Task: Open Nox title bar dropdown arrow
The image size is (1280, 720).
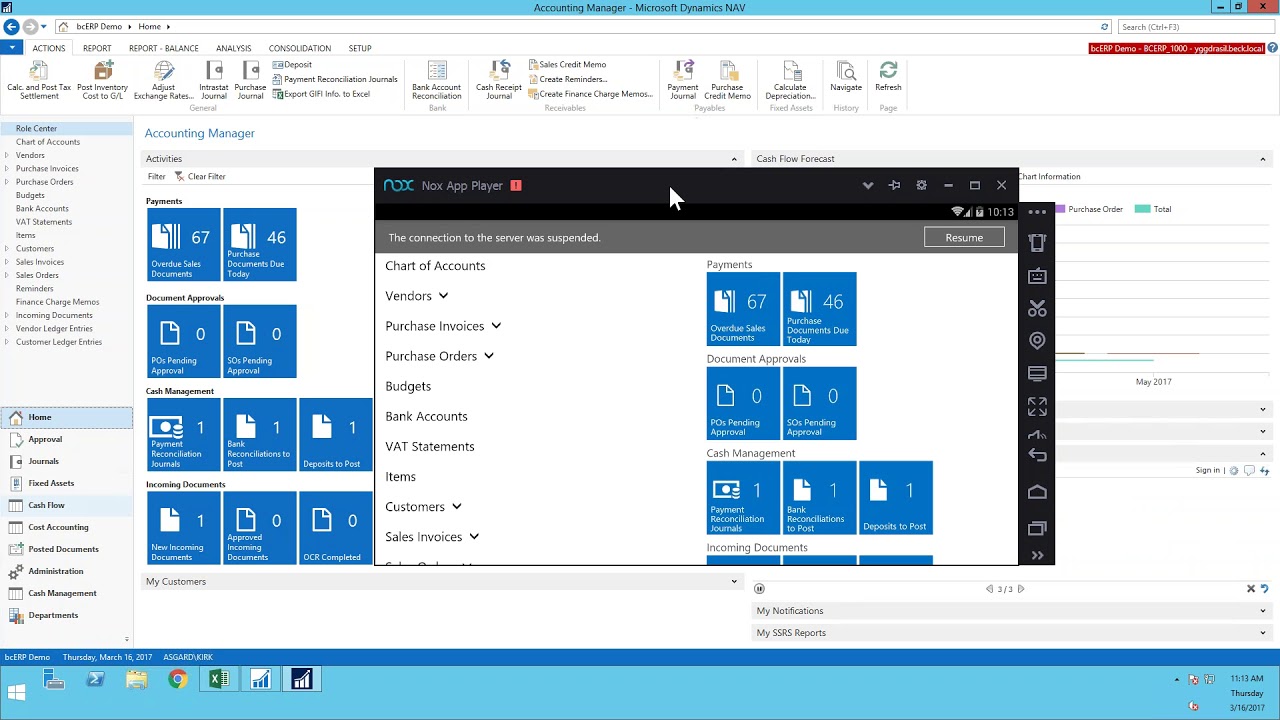Action: (x=868, y=185)
